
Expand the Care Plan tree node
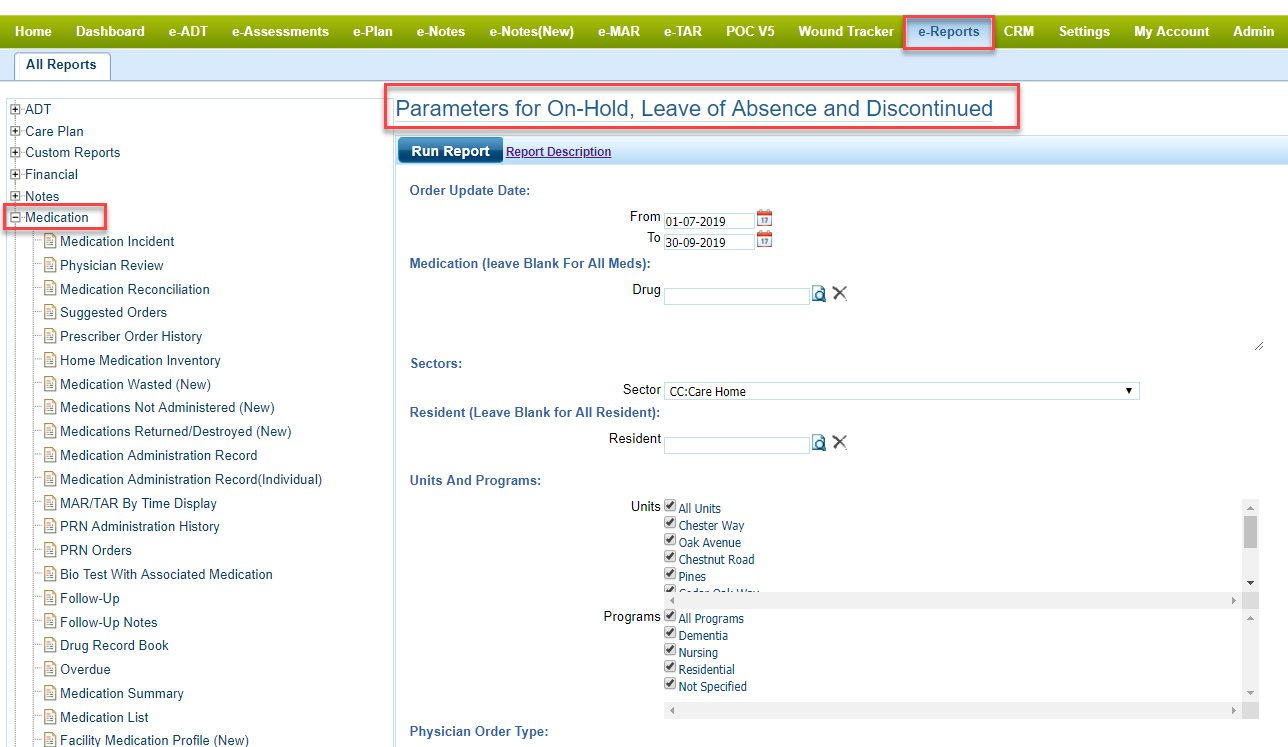(15, 131)
